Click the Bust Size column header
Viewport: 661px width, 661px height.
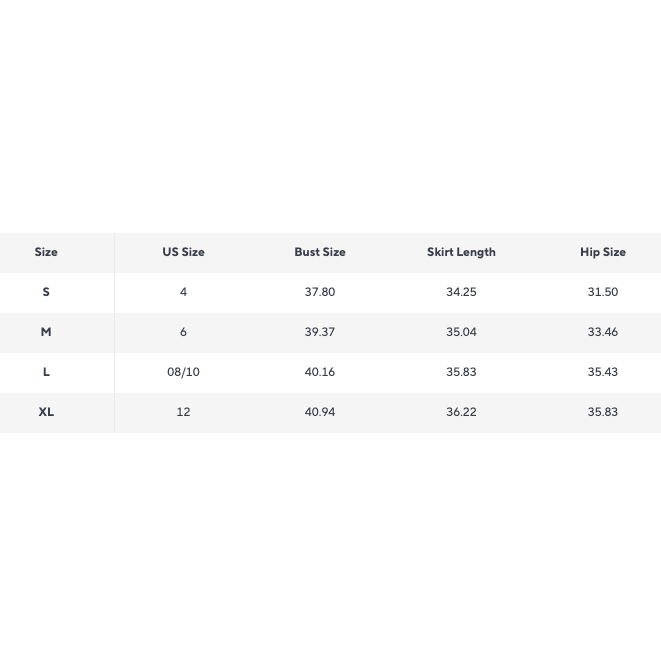click(320, 252)
